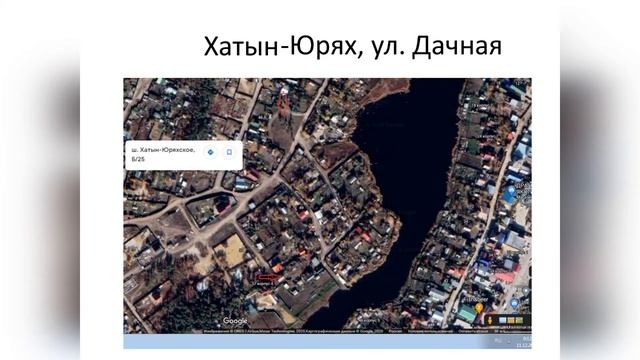This screenshot has width=640, height=360.
Task: Click the blue Directions icon in the address card
Action: point(211,152)
